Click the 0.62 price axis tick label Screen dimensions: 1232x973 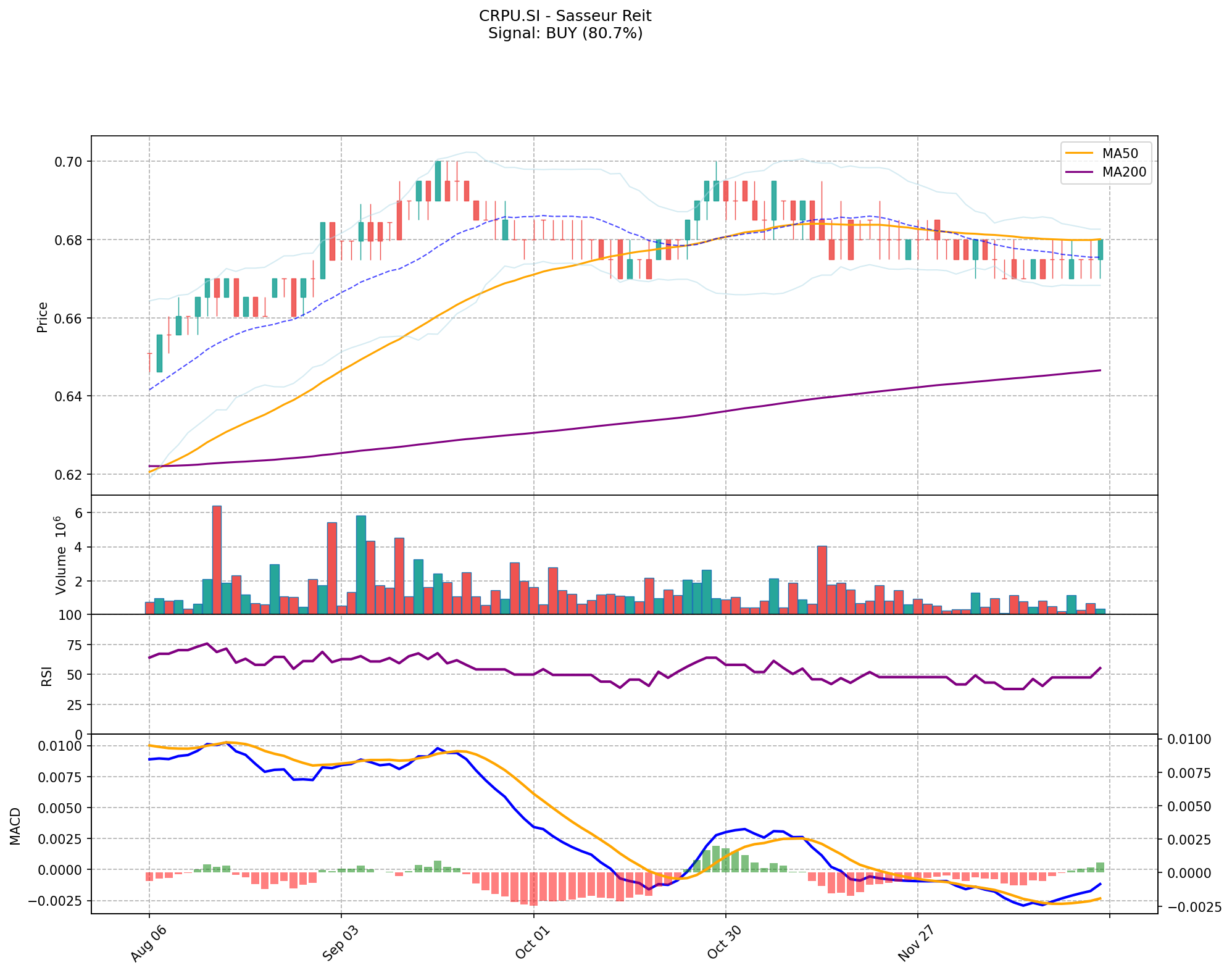coord(69,475)
